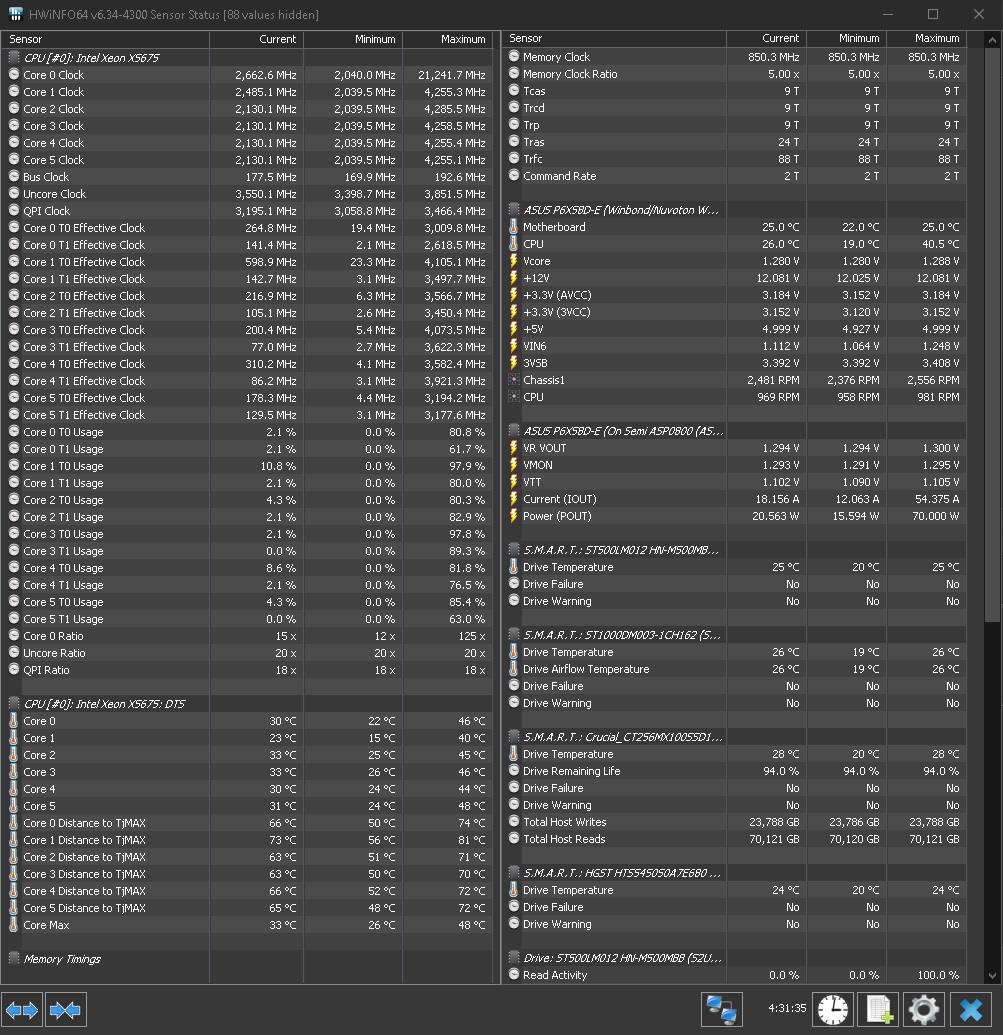Click the 4:31:35 elapsed time display

(787, 1008)
